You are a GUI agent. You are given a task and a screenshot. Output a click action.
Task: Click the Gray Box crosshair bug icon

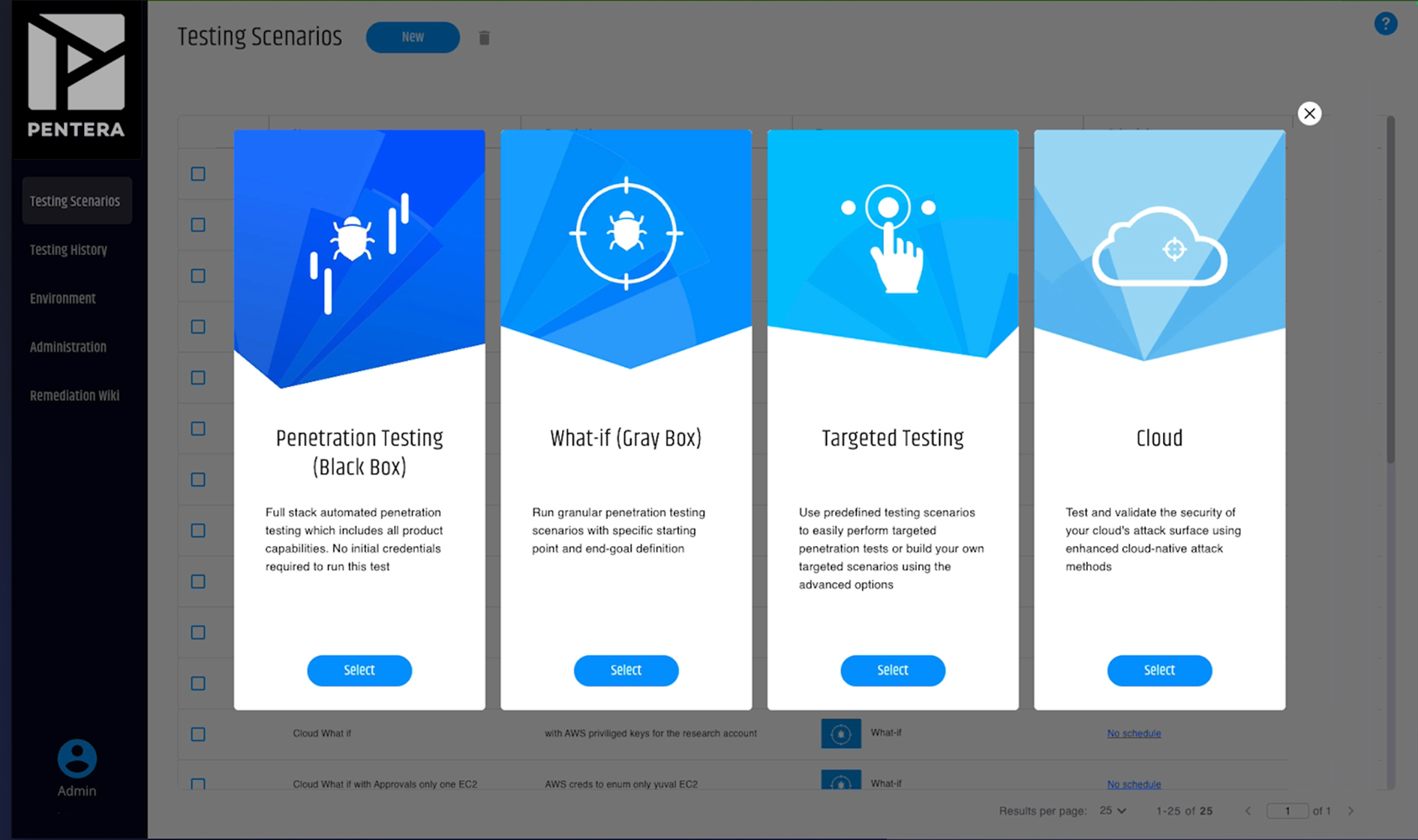pos(626,233)
